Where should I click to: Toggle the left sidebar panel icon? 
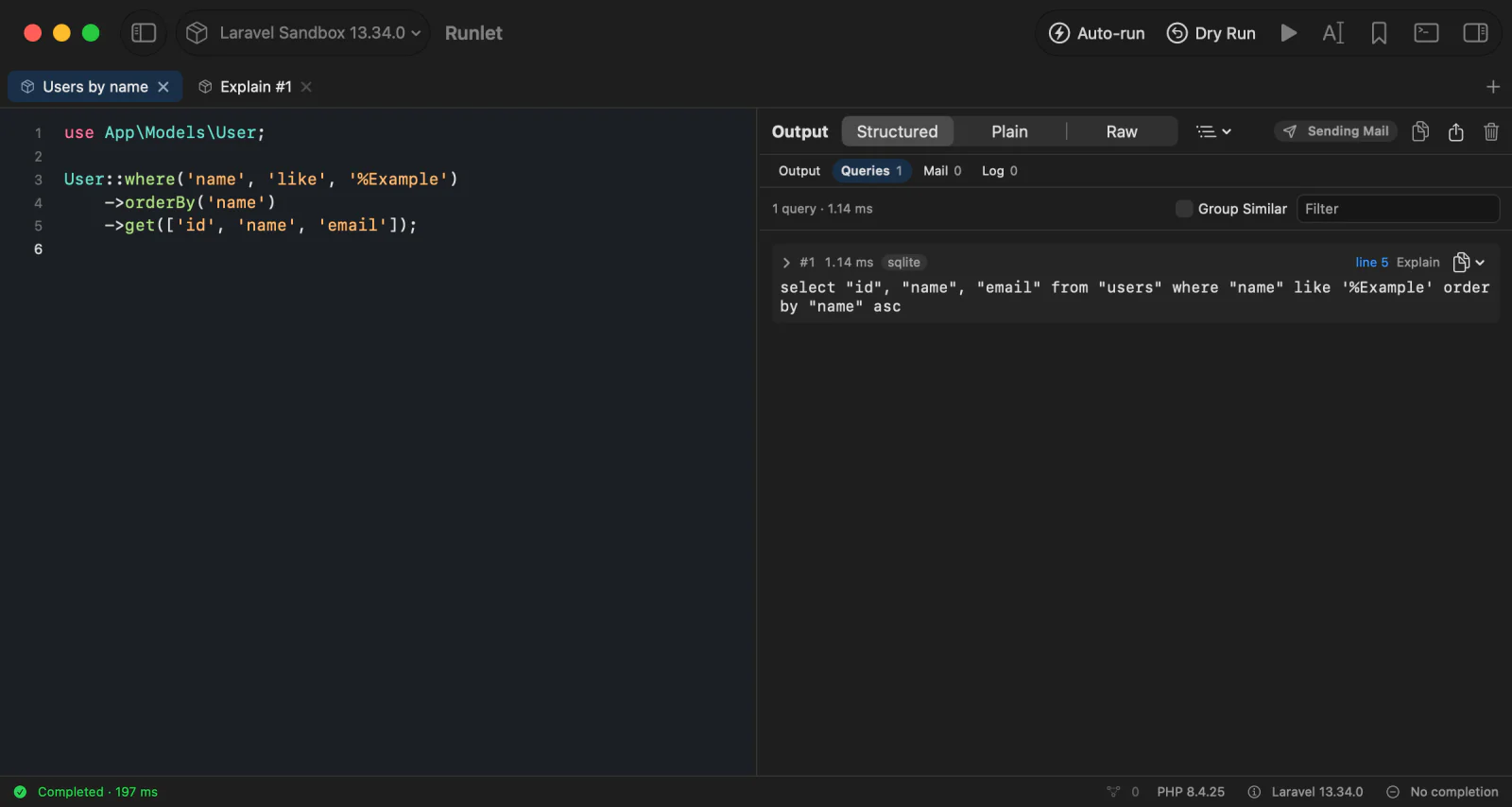tap(144, 33)
